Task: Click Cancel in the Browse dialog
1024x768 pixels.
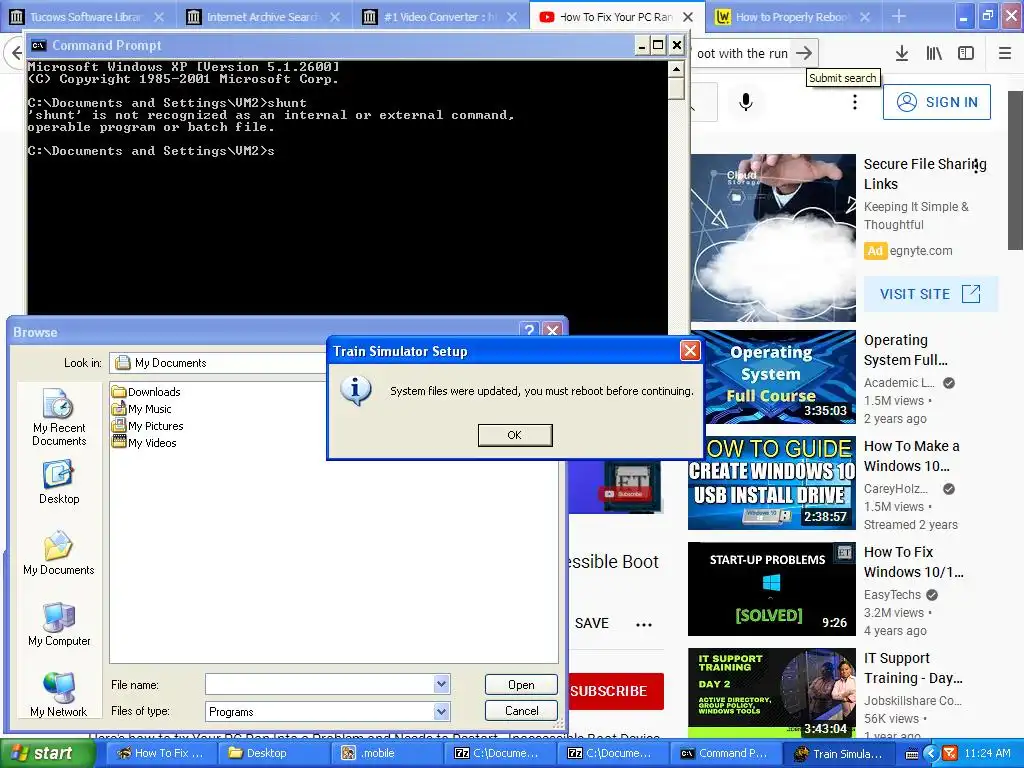Action: 521,711
